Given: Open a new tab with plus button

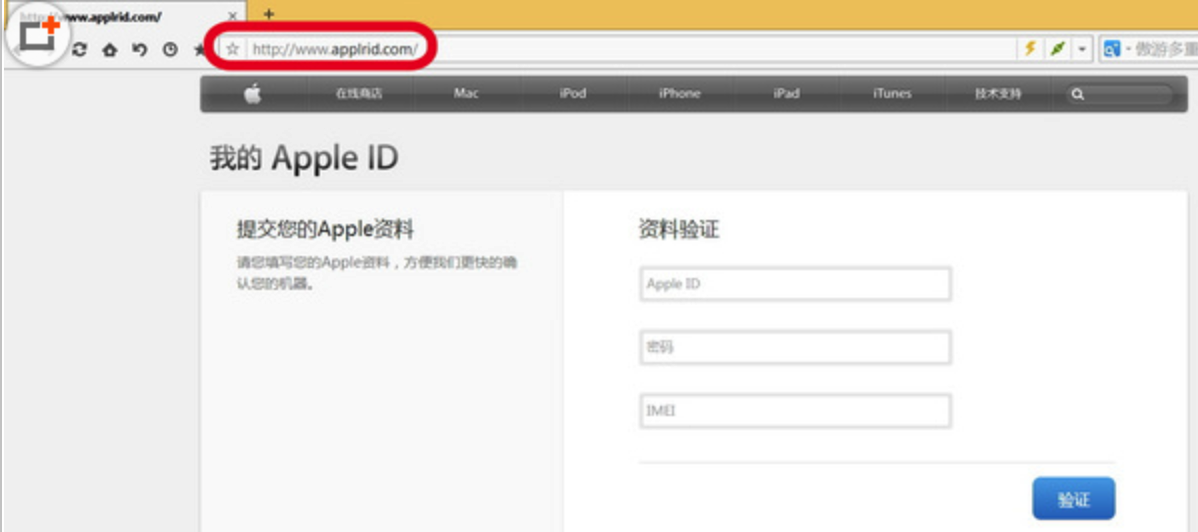Looking at the screenshot, I should (x=268, y=14).
